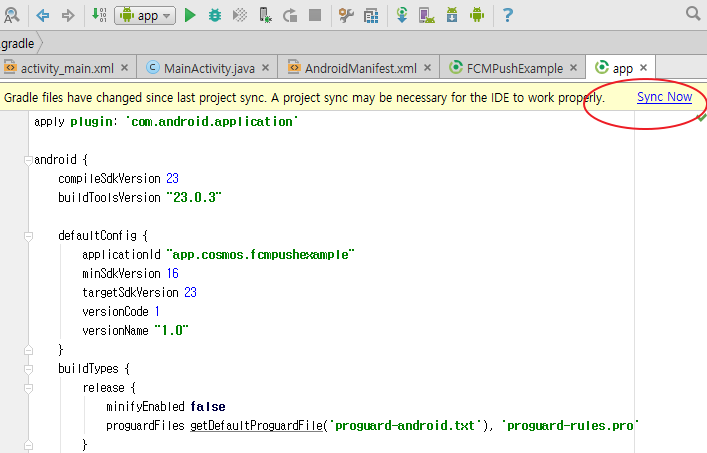Viewport: 707px width, 453px height.
Task: Click the 'proguard-rules.pro' string
Action: coord(570,426)
